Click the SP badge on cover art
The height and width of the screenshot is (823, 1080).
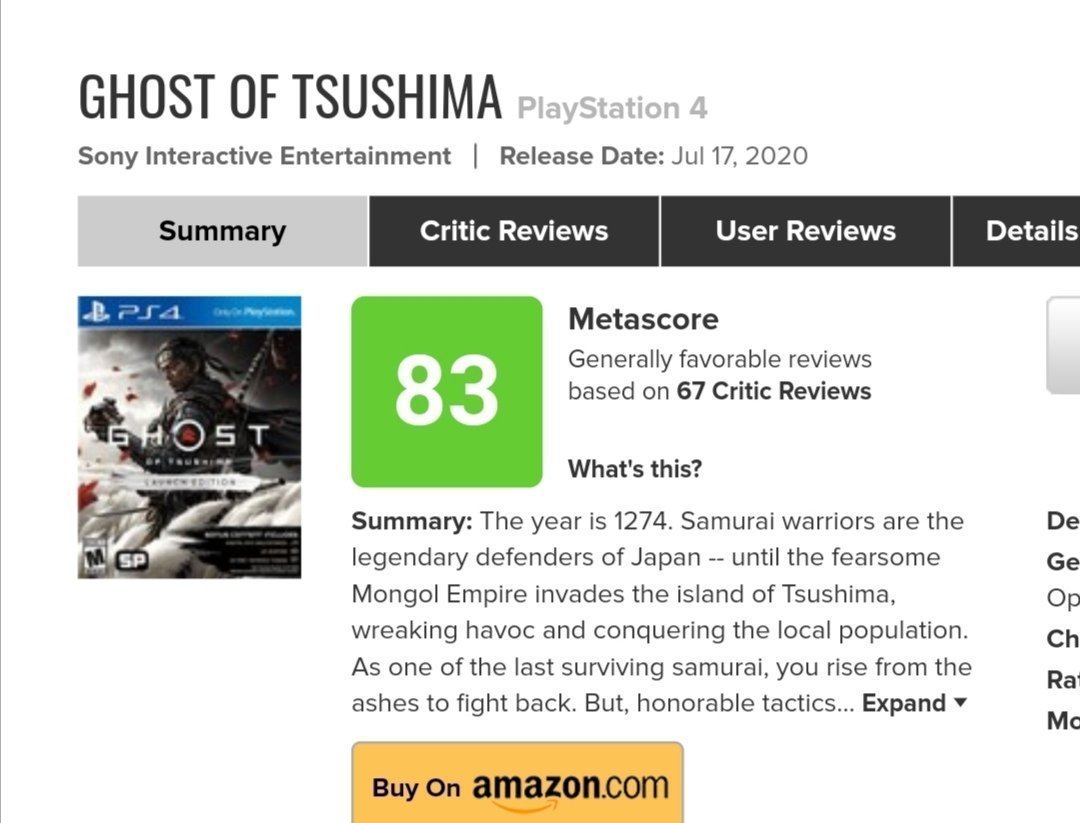131,561
